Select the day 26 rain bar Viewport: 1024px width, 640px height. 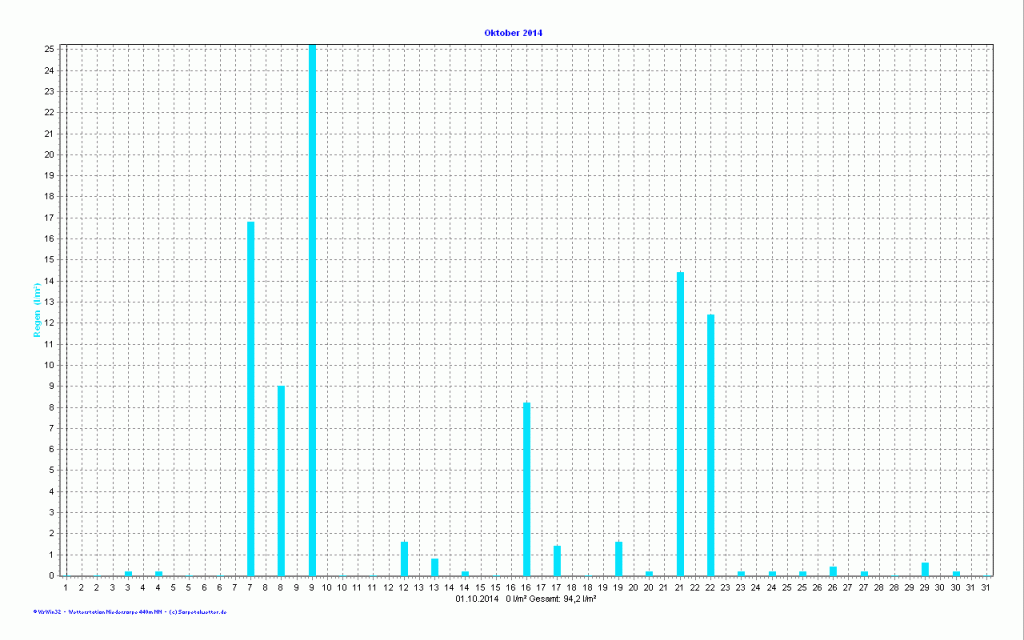(x=833, y=571)
